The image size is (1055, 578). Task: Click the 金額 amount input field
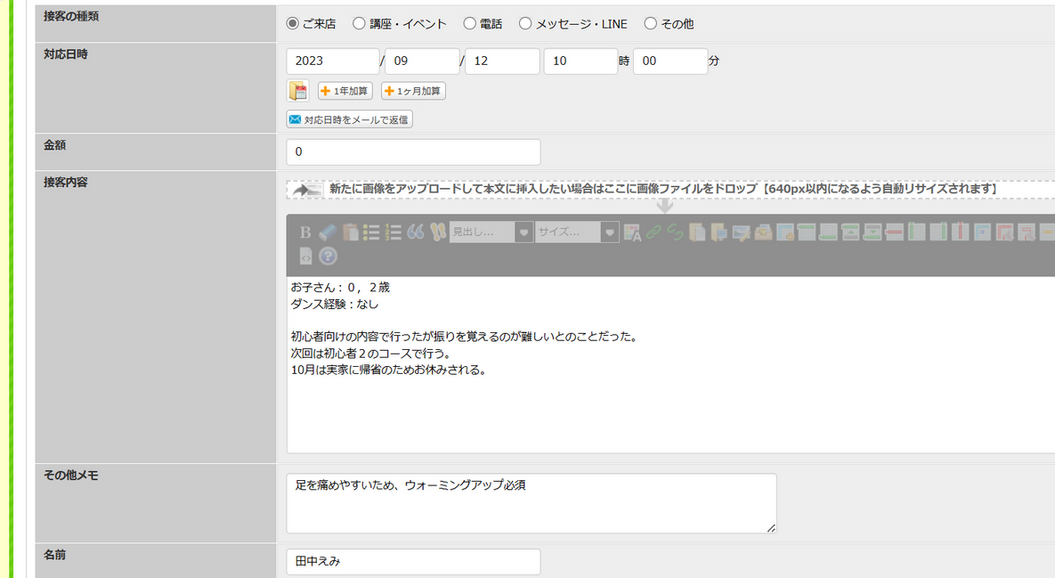pyautogui.click(x=413, y=152)
